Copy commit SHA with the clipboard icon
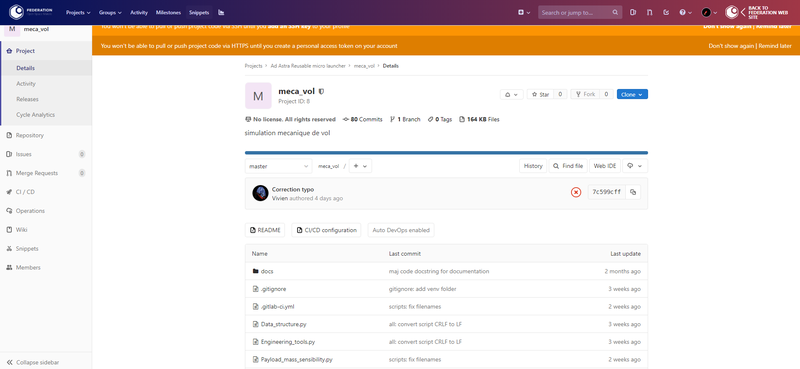 click(x=633, y=192)
